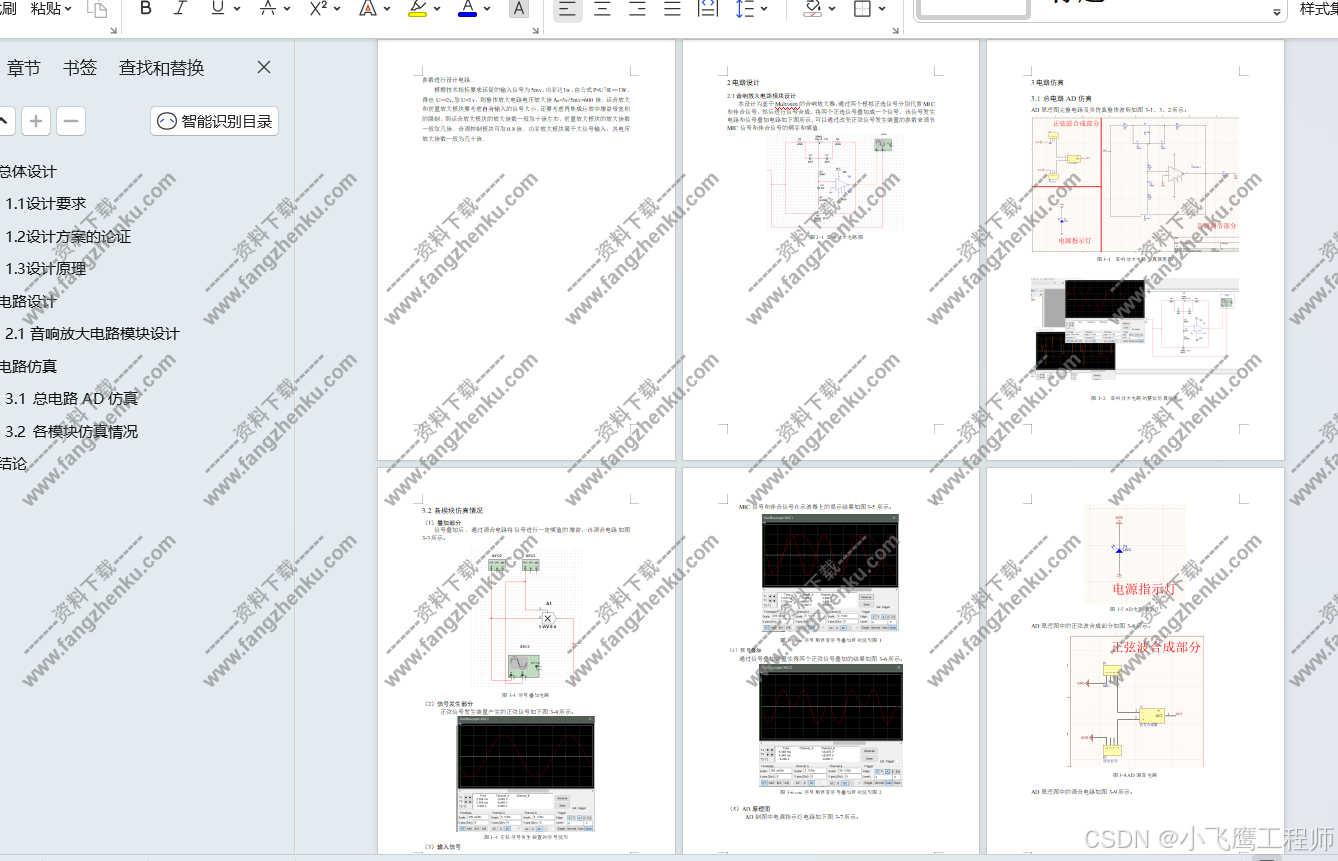Go to 2.1 音响放大电路模块设计 heading

point(92,334)
